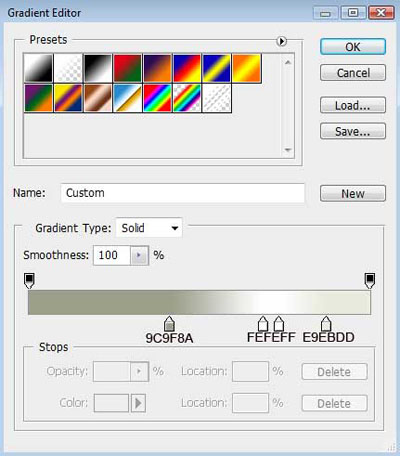The image size is (400, 456).
Task: Click the Load... button
Action: (353, 105)
